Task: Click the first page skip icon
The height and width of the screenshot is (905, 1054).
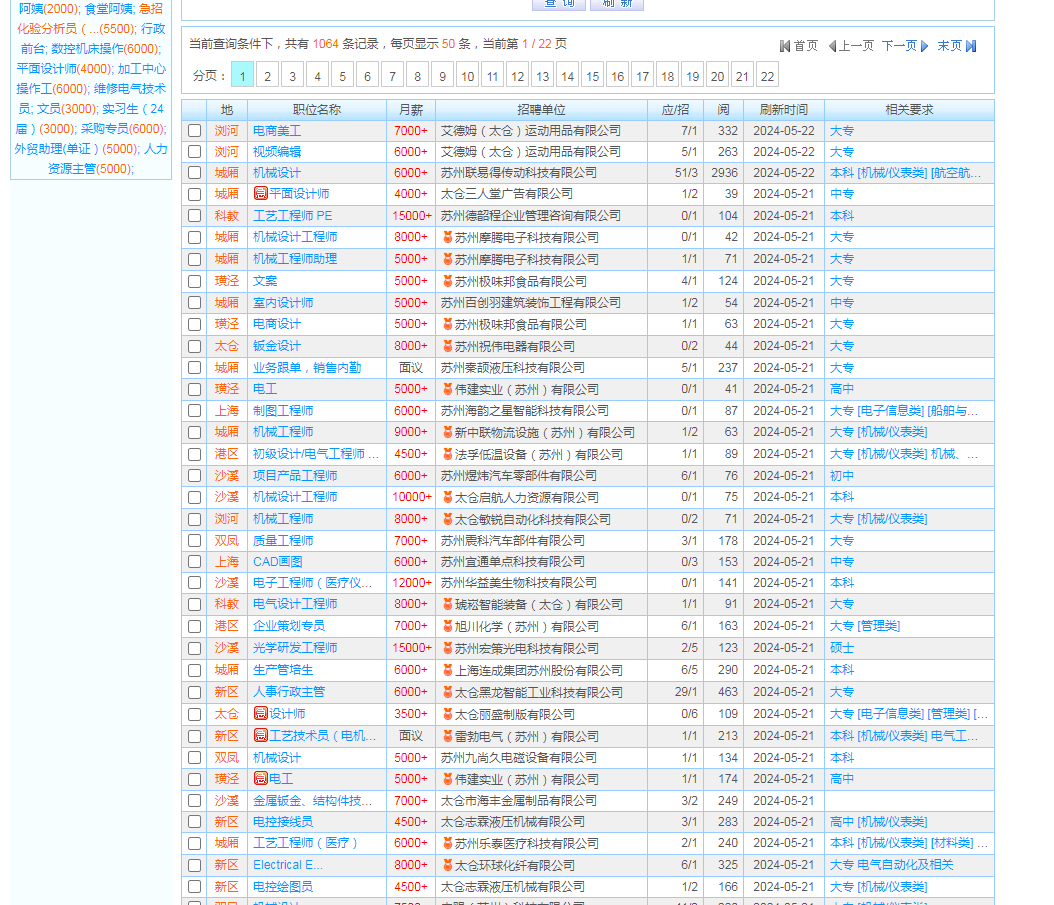Action: tap(785, 46)
